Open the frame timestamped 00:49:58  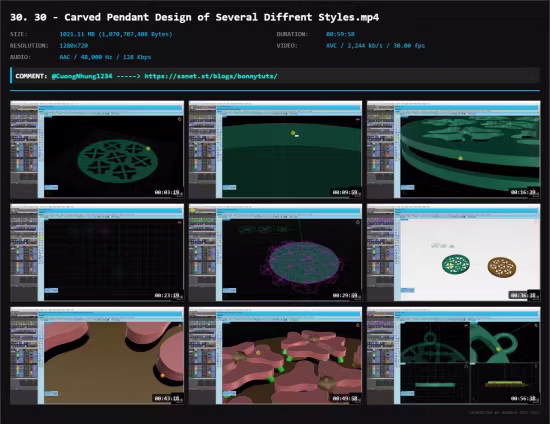pyautogui.click(x=275, y=356)
